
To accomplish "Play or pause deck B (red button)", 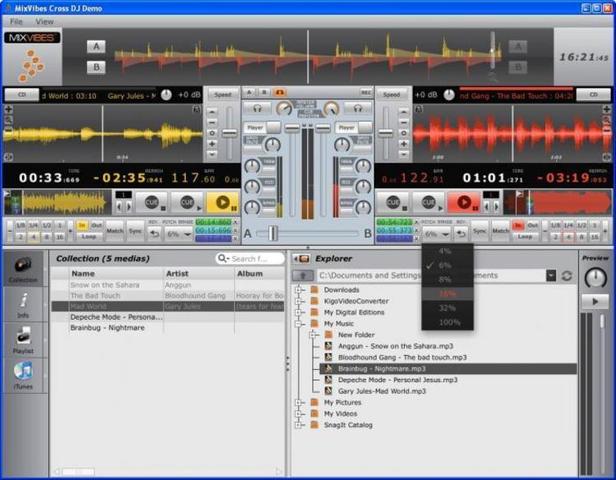I will 464,203.
